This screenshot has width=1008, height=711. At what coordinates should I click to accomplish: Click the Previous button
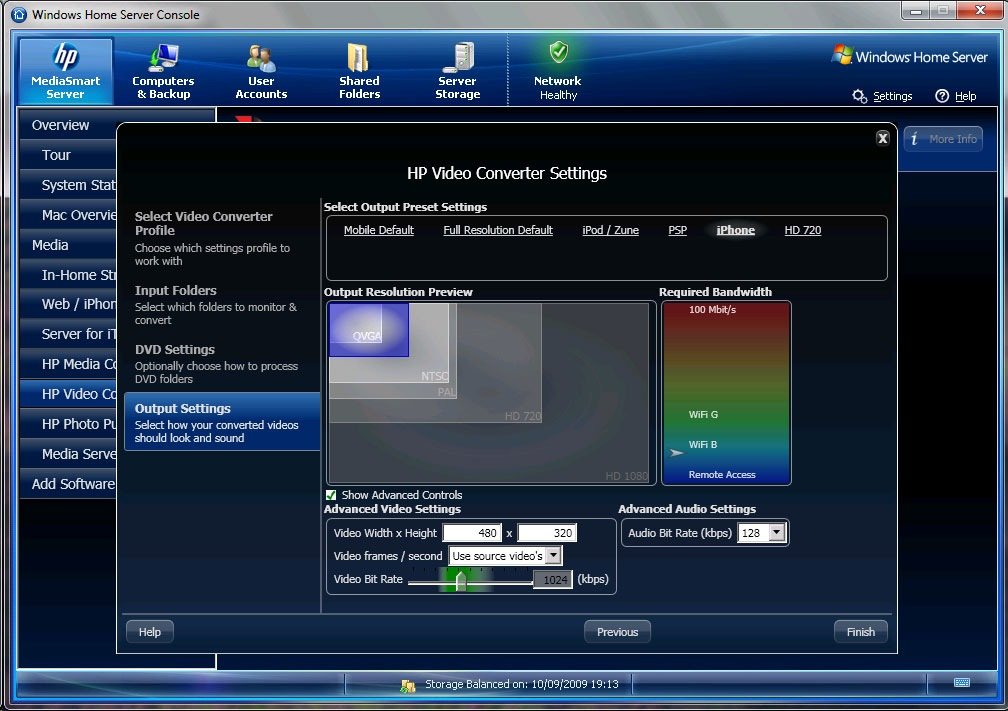[617, 632]
